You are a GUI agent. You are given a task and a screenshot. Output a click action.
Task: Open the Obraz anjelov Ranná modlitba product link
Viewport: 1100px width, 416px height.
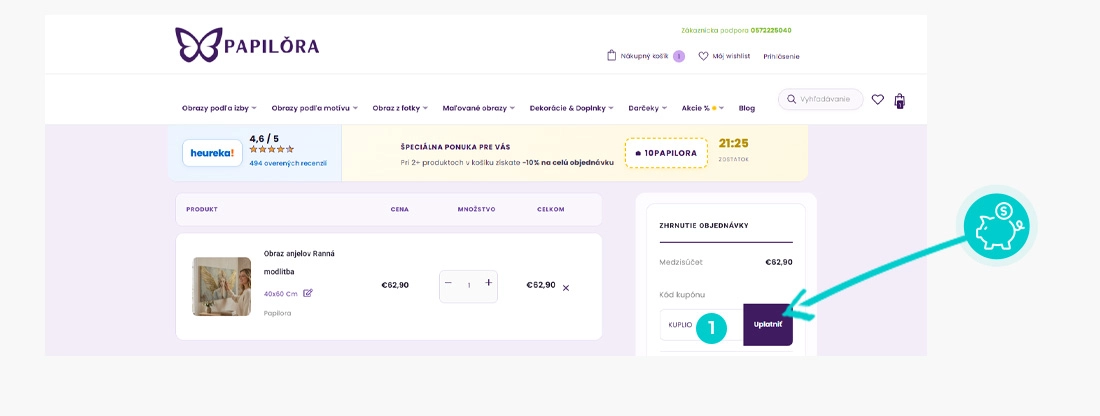click(299, 262)
